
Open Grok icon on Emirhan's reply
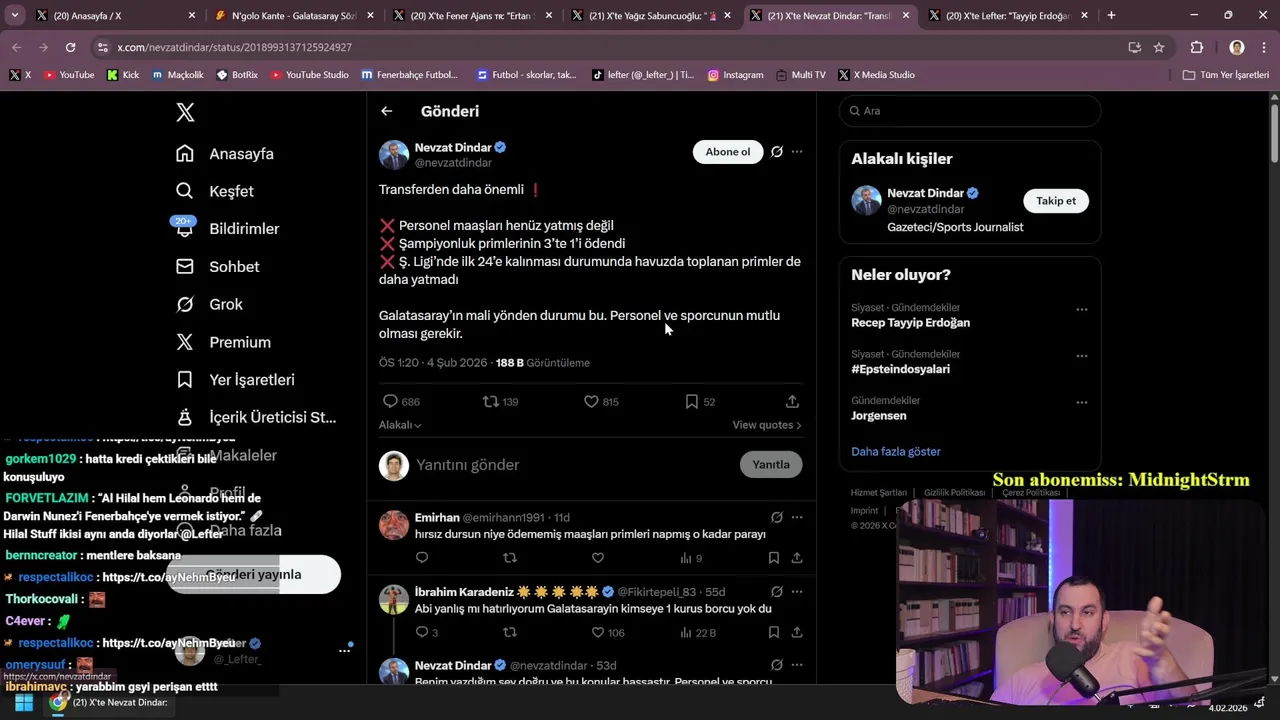pos(777,517)
